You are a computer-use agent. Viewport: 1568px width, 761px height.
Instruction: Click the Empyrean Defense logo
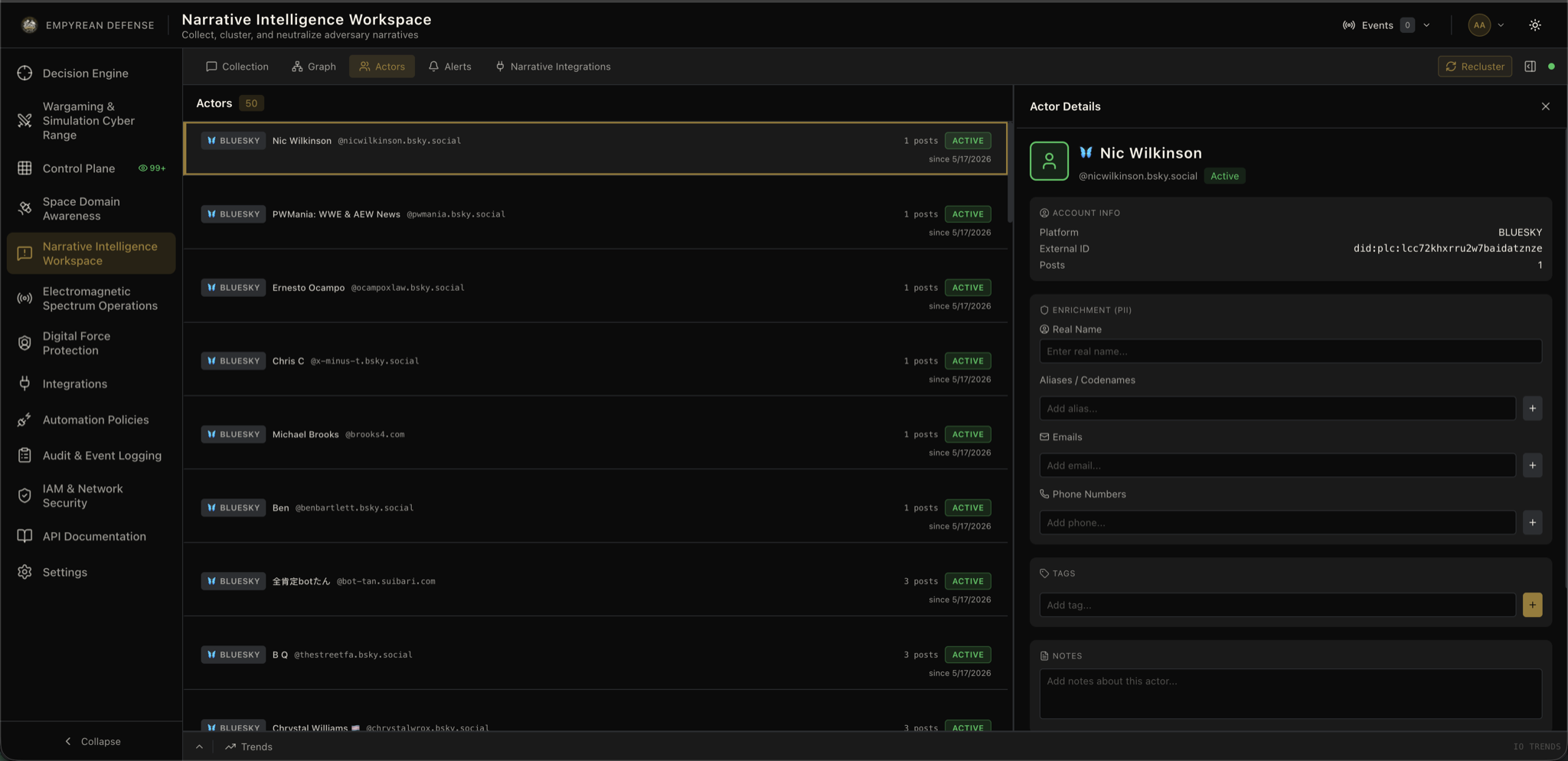pyautogui.click(x=29, y=24)
